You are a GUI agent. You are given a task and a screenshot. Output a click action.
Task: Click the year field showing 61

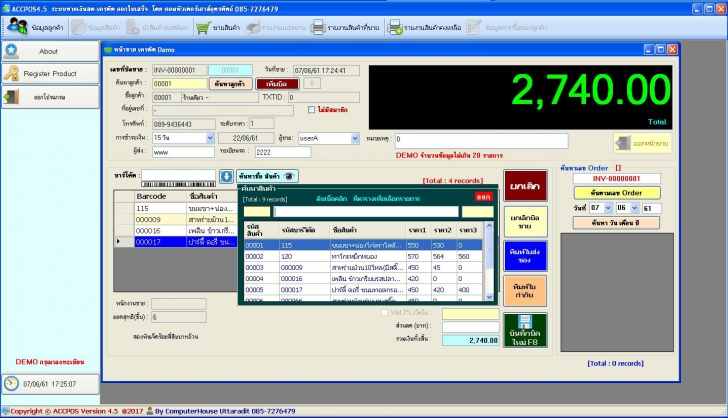[651, 208]
